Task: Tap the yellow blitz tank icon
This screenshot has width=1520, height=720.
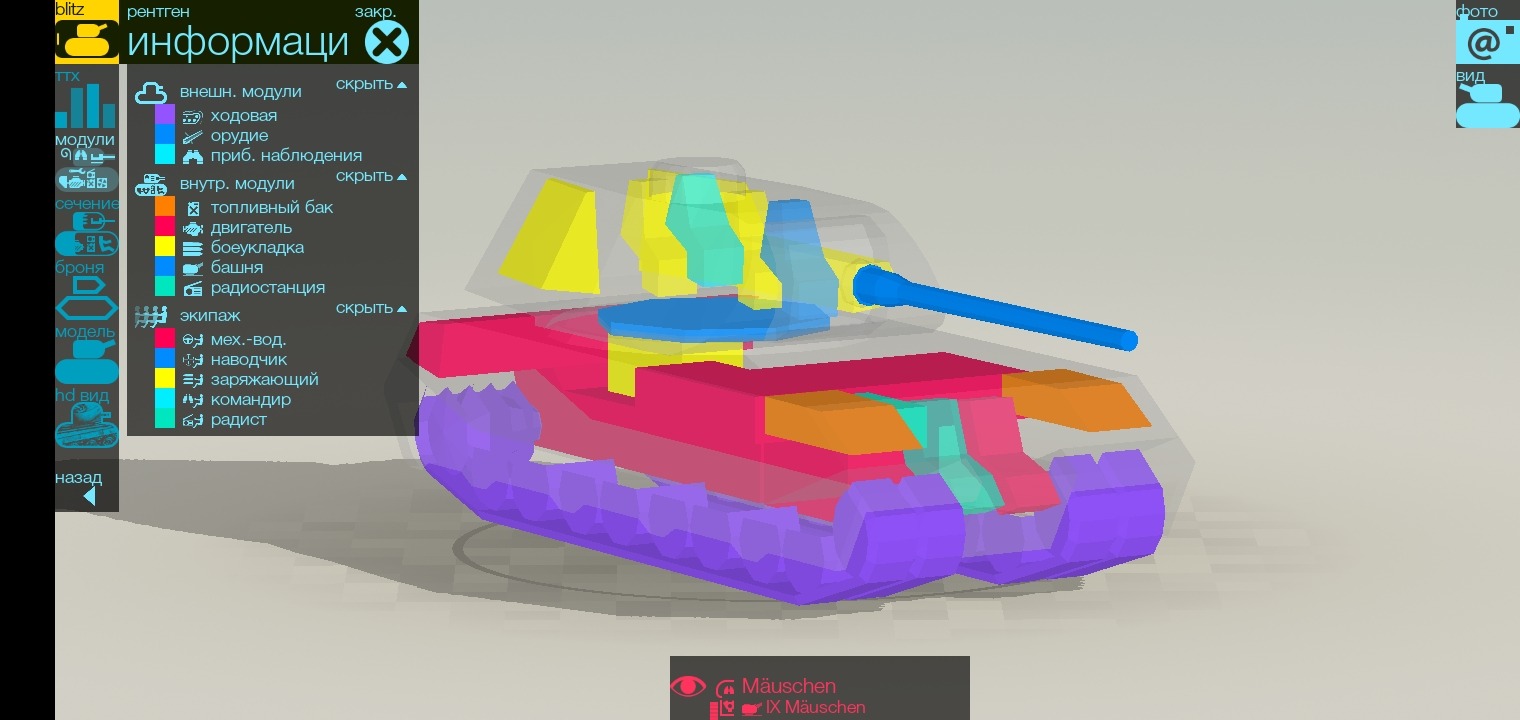Action: tap(86, 40)
